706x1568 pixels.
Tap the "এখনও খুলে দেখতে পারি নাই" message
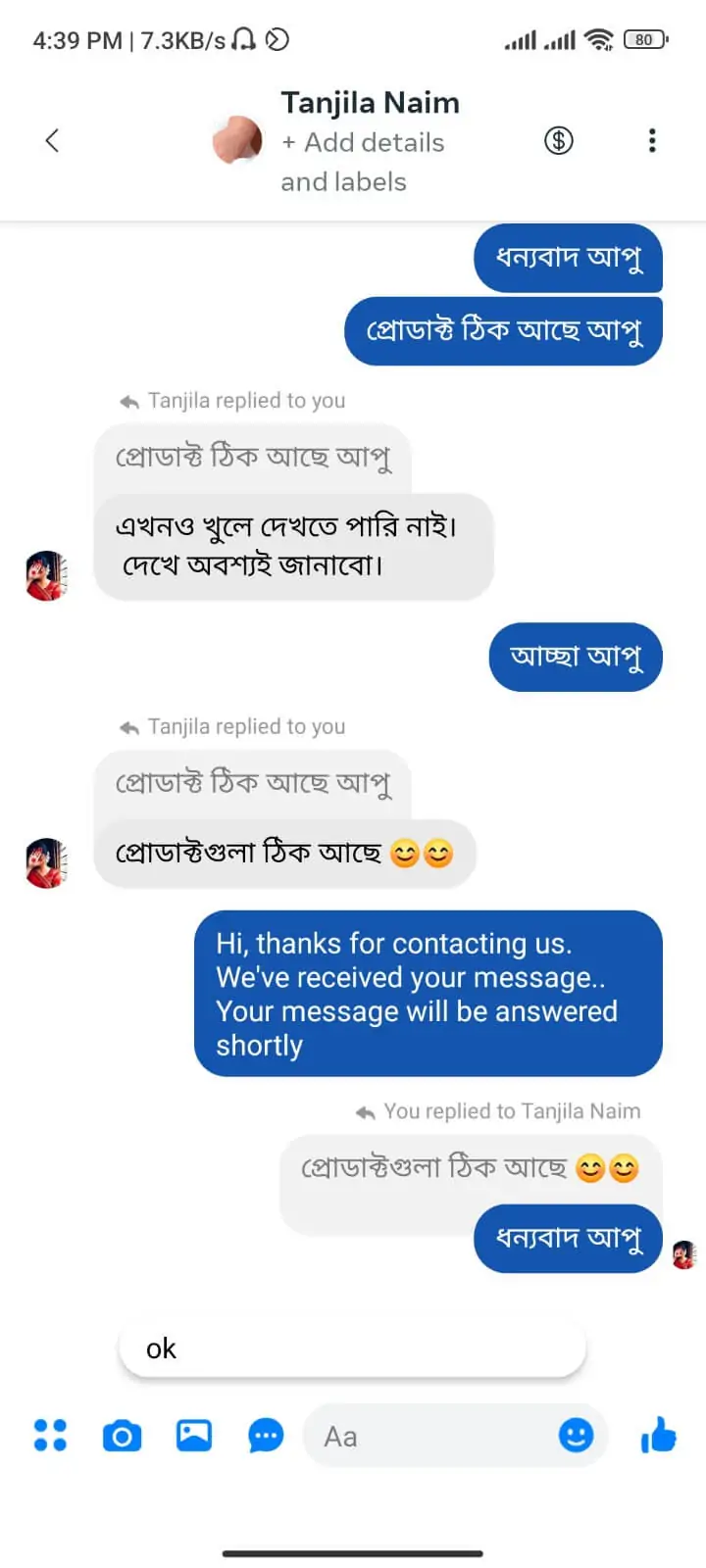pyautogui.click(x=293, y=546)
